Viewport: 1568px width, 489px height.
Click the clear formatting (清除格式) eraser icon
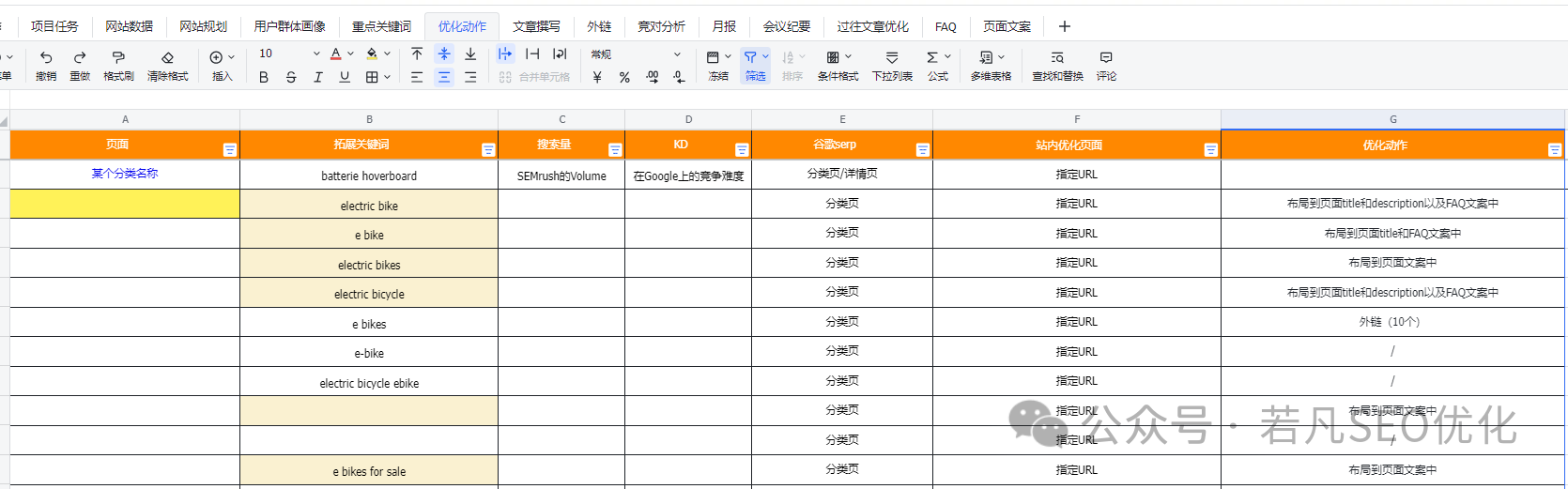(167, 57)
